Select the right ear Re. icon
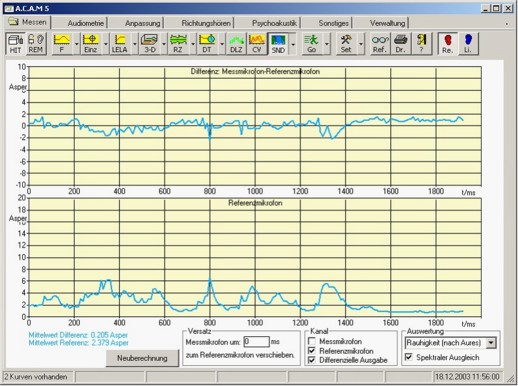 (x=448, y=44)
